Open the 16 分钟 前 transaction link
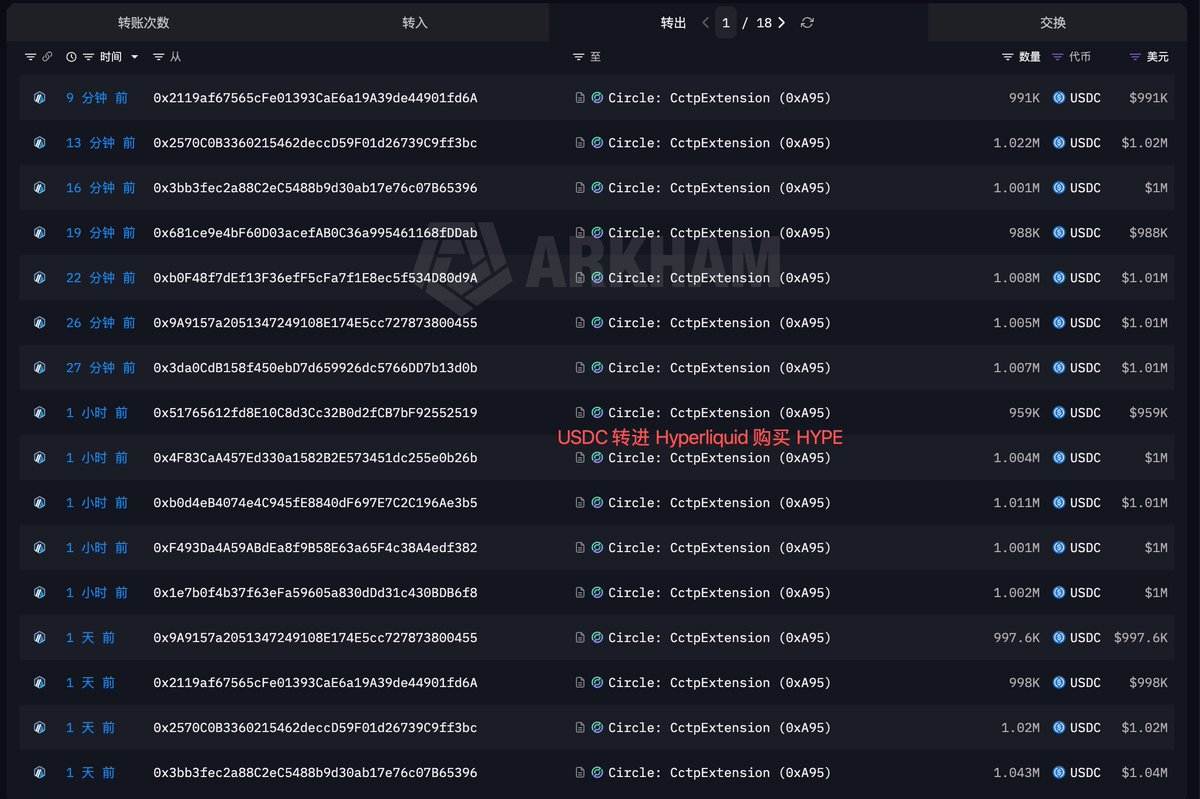Image resolution: width=1200 pixels, height=799 pixels. 101,188
